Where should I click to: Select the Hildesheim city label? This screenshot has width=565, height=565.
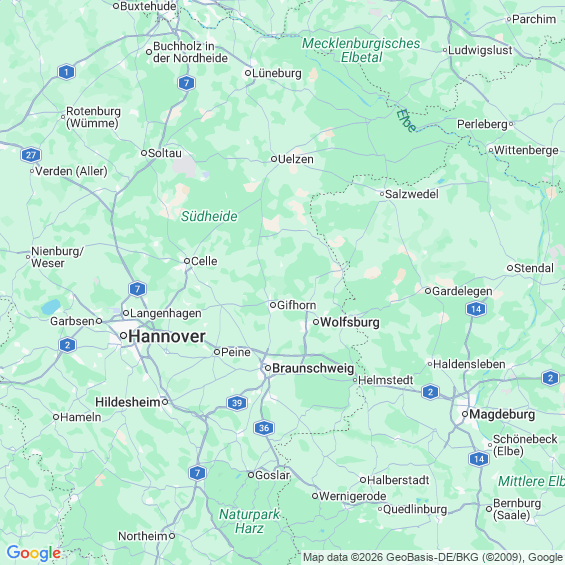(x=128, y=402)
